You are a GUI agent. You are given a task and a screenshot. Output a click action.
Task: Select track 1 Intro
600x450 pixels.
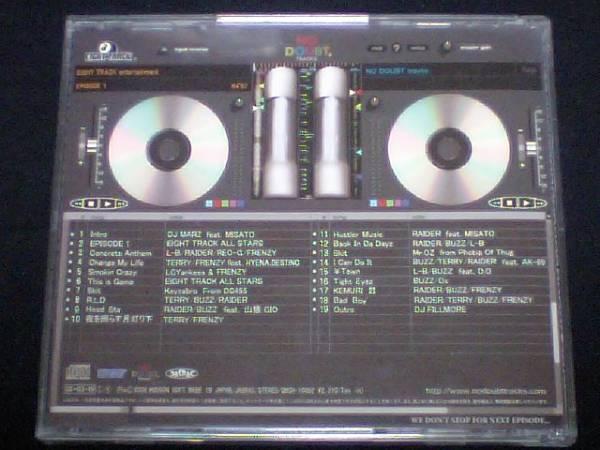coord(98,234)
